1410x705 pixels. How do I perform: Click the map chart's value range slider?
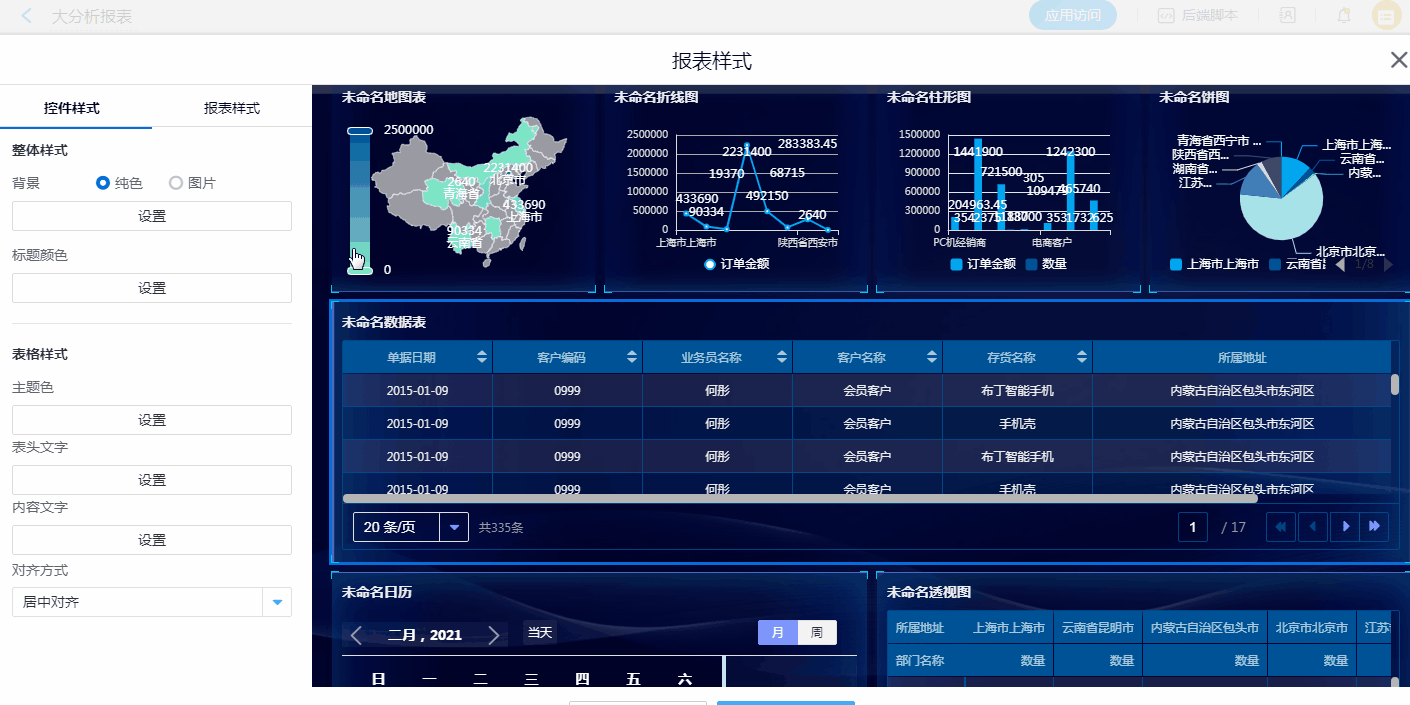[359, 200]
